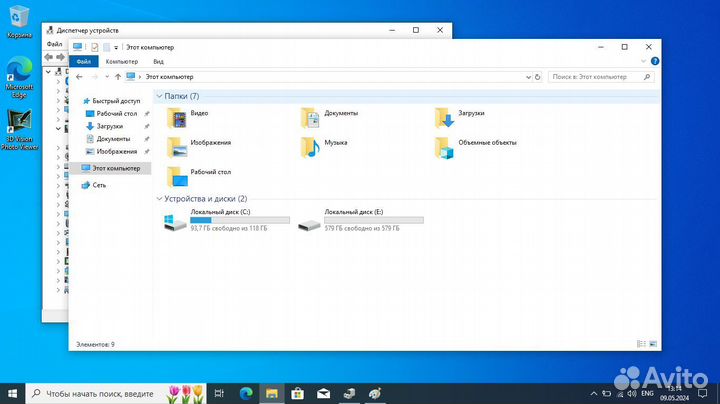This screenshot has height=404, width=720.
Task: Collapse the Папки (7) group
Action: (159, 96)
